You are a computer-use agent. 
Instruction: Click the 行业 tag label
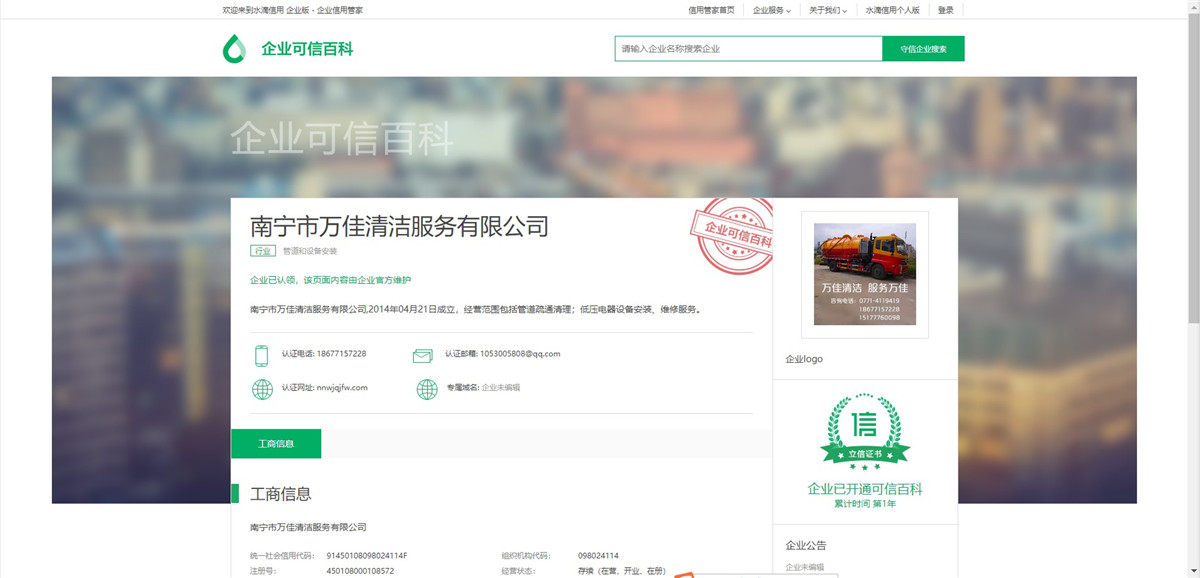pos(263,251)
